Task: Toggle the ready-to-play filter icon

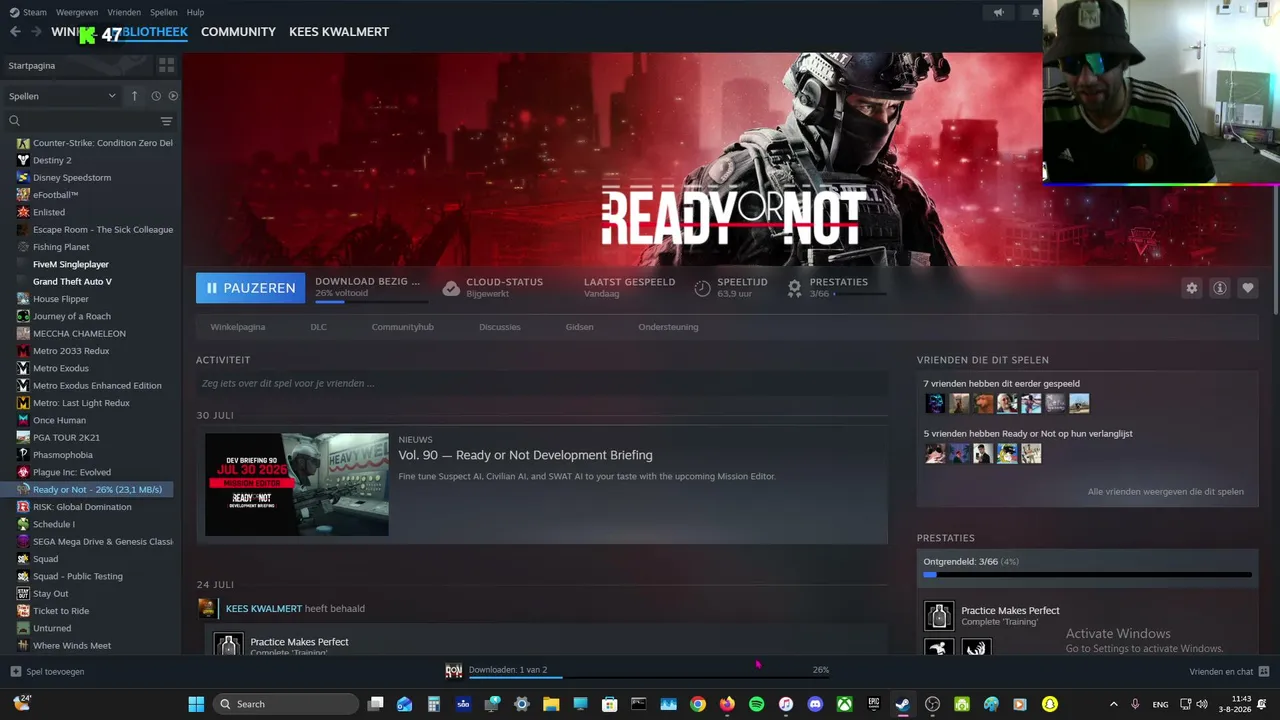Action: [x=173, y=96]
